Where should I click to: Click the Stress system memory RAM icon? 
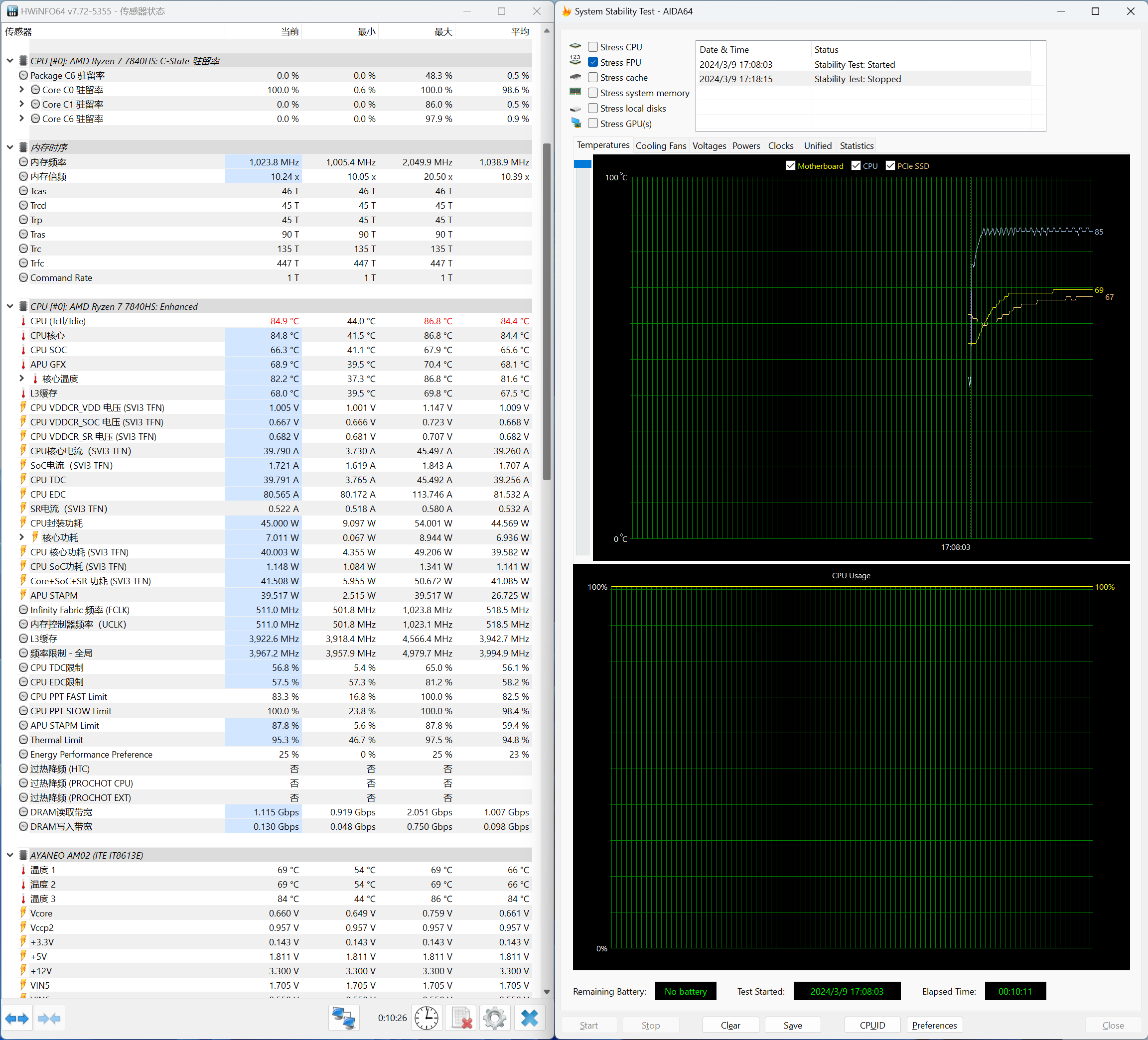pyautogui.click(x=575, y=92)
